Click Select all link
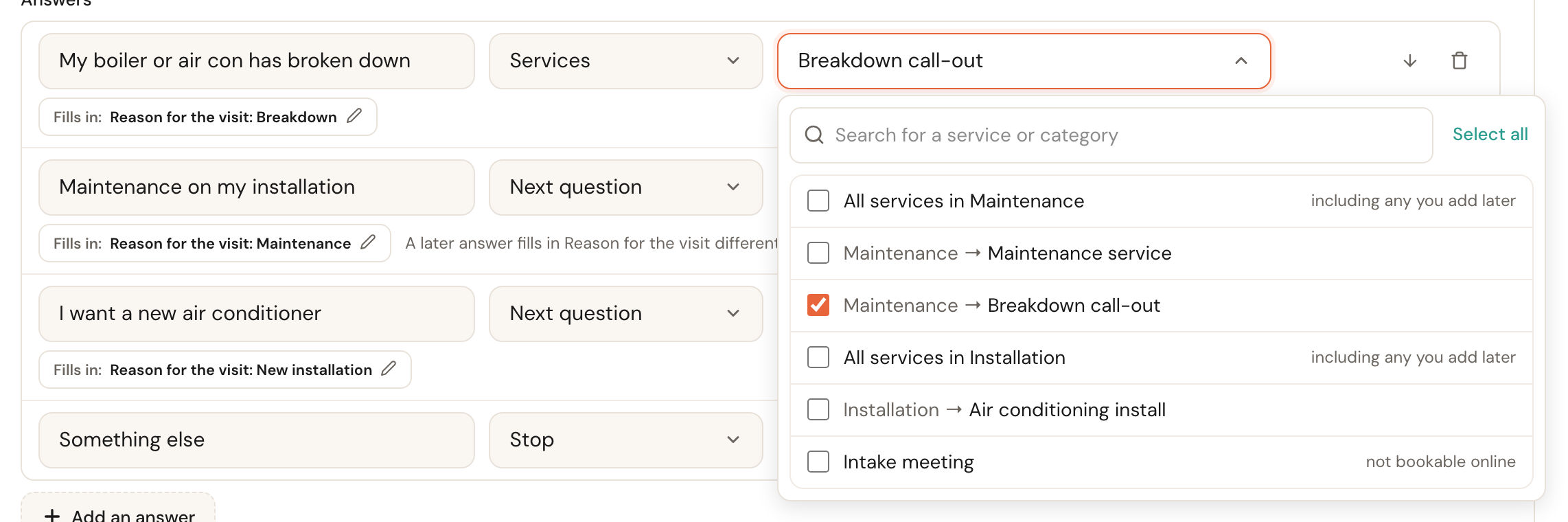The width and height of the screenshot is (1568, 522). coord(1490,135)
